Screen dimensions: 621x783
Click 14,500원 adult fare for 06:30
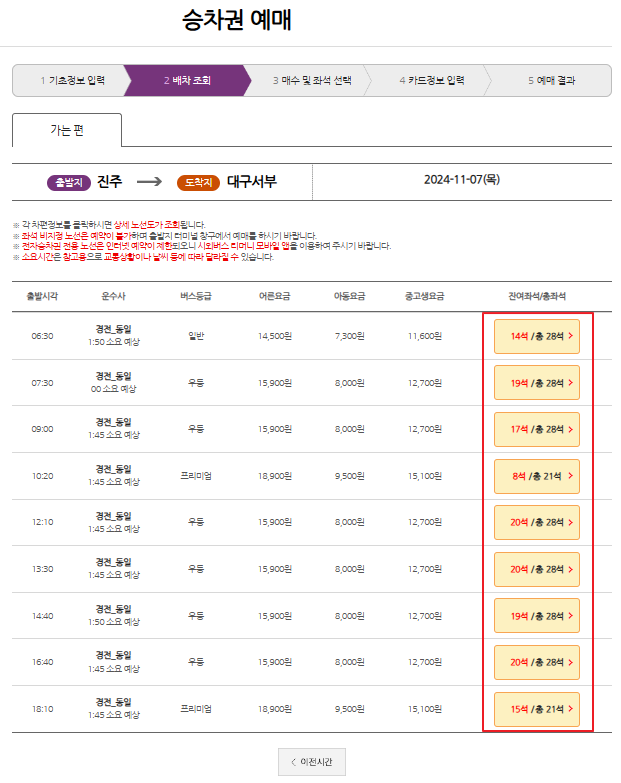click(275, 336)
